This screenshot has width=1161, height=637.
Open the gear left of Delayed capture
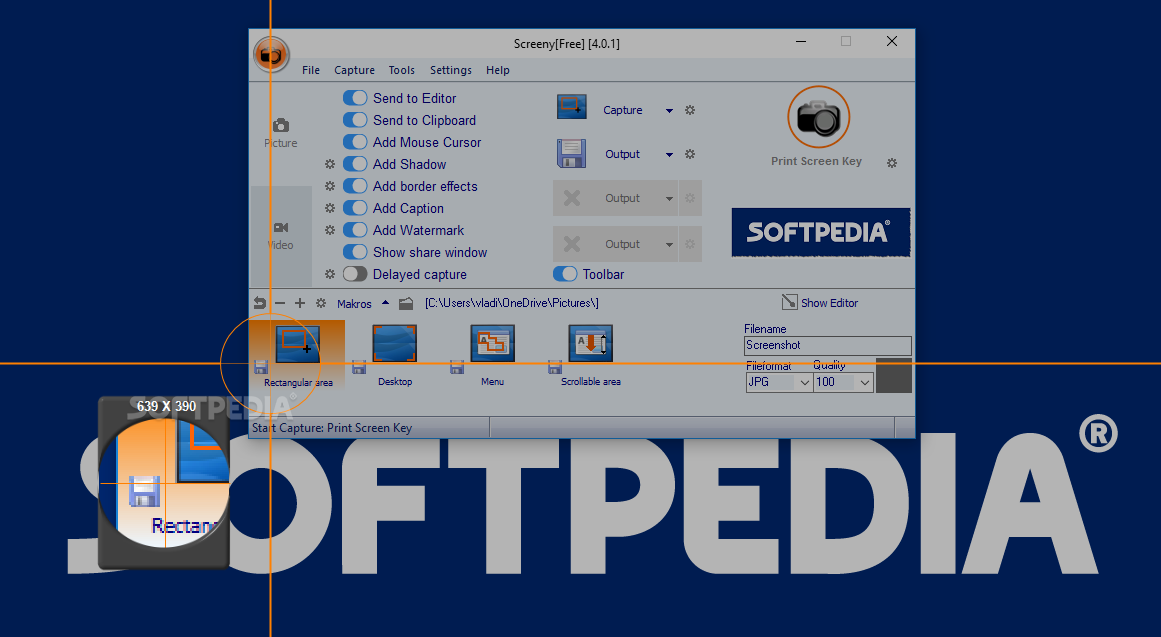tap(330, 274)
